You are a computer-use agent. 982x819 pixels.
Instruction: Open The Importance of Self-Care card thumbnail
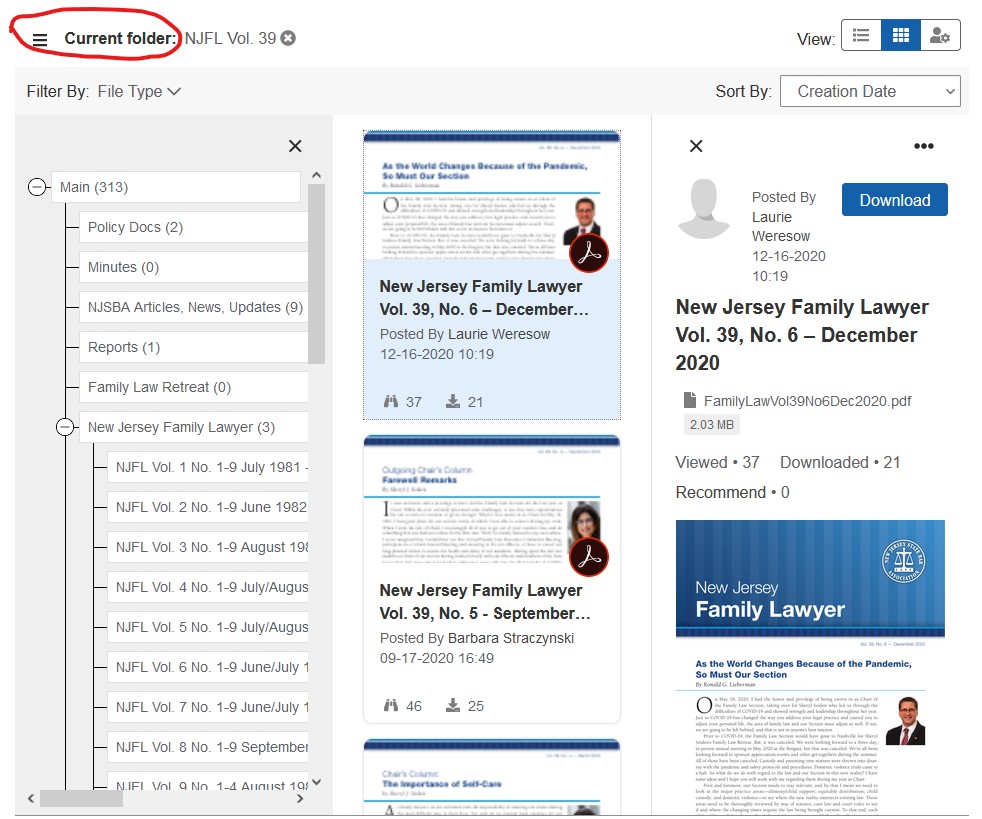492,777
